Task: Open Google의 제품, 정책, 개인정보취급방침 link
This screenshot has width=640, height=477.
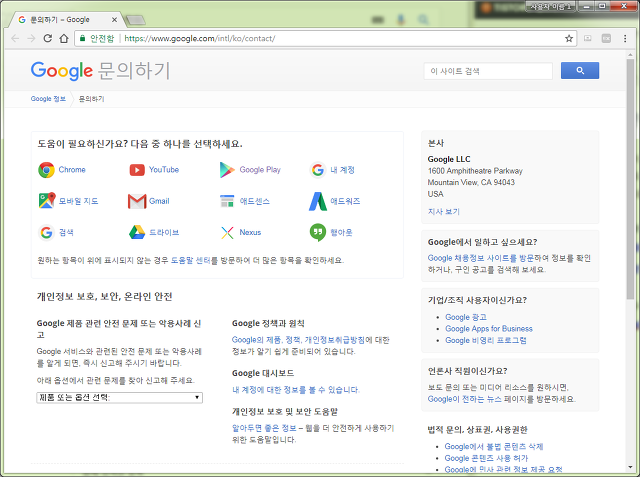Action: [298, 340]
